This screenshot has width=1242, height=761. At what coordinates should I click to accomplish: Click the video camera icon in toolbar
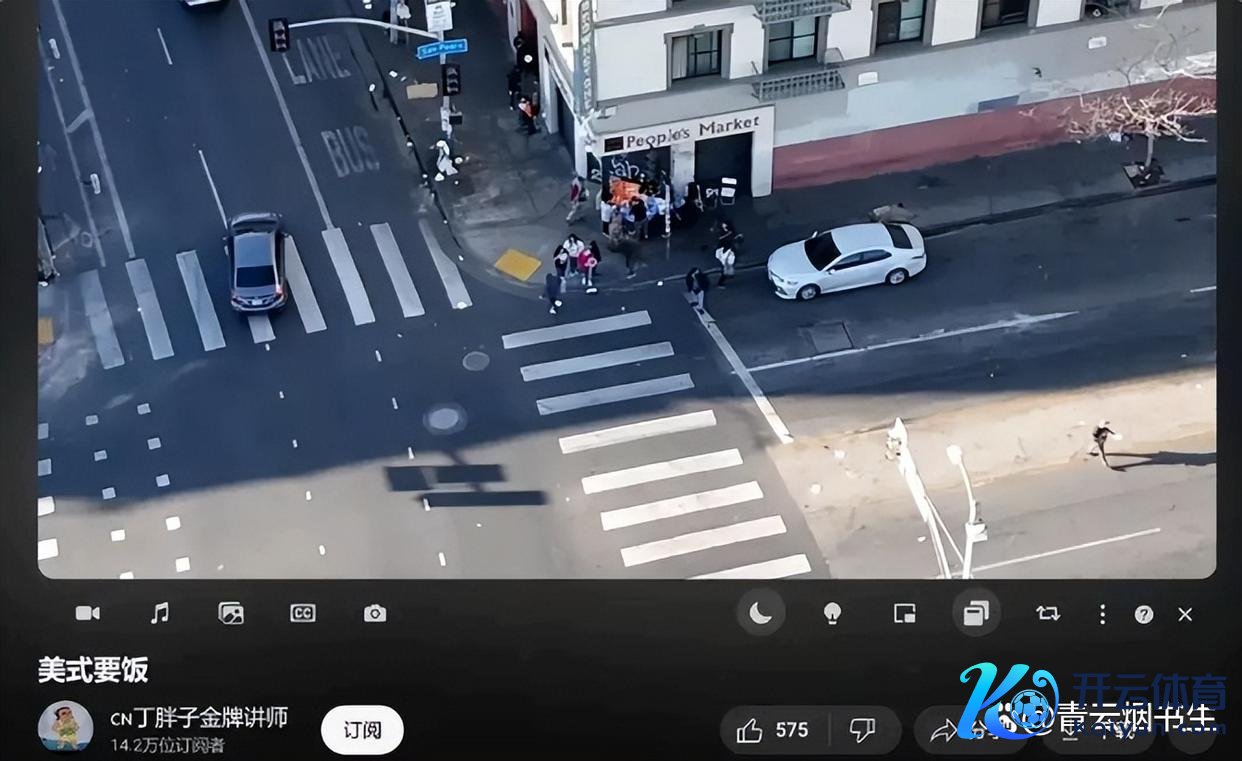(x=88, y=613)
